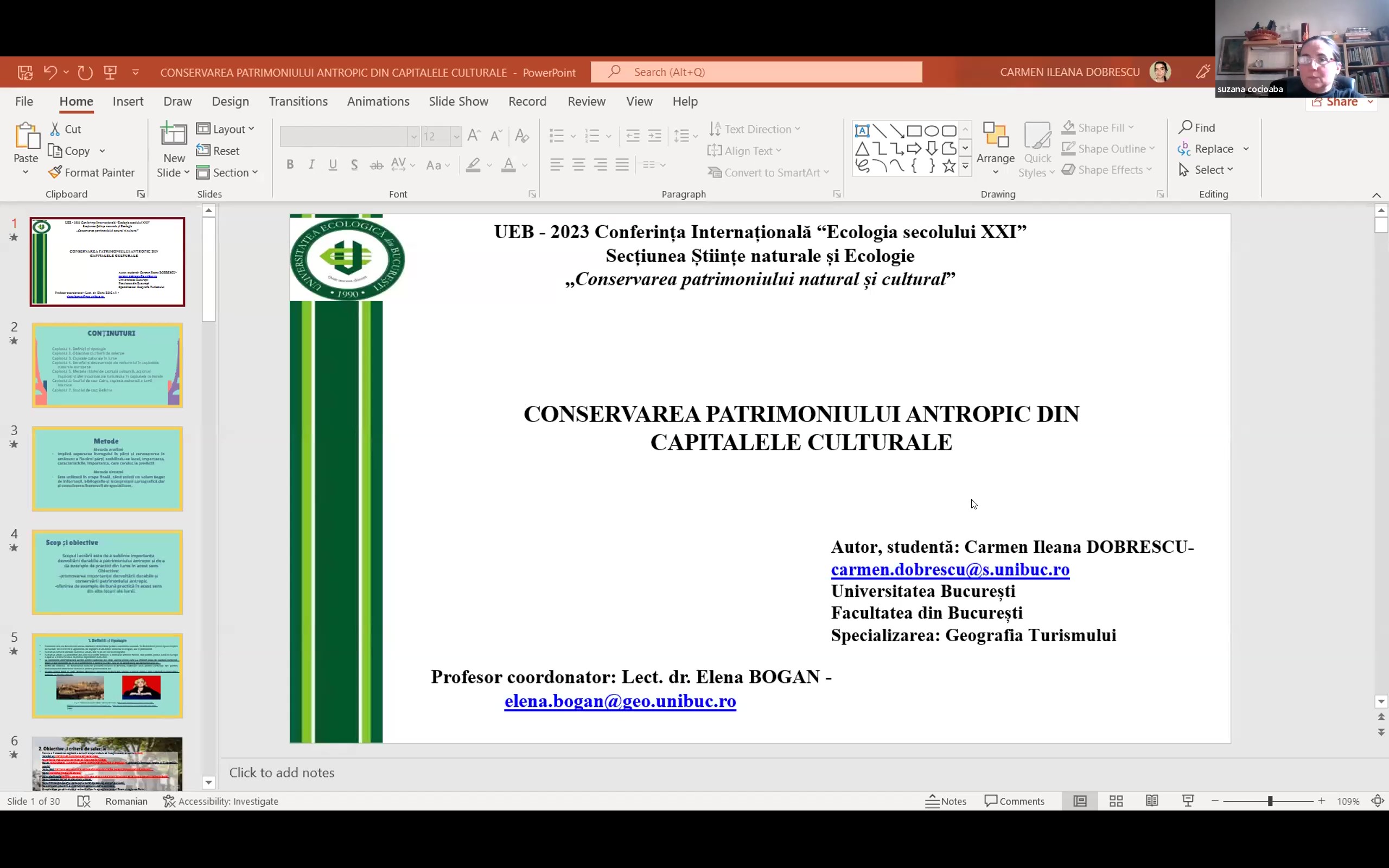
Task: Click the Fit slide to window icon
Action: click(1377, 801)
